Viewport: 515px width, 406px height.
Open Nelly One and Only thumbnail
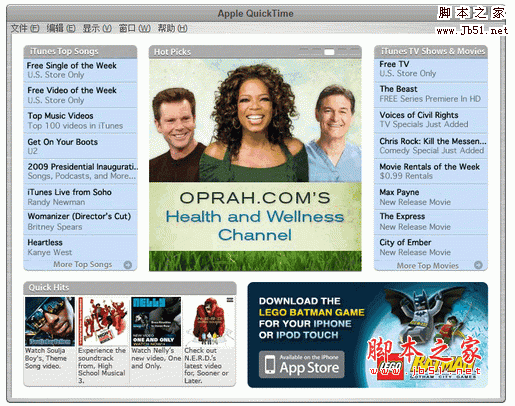tap(156, 322)
